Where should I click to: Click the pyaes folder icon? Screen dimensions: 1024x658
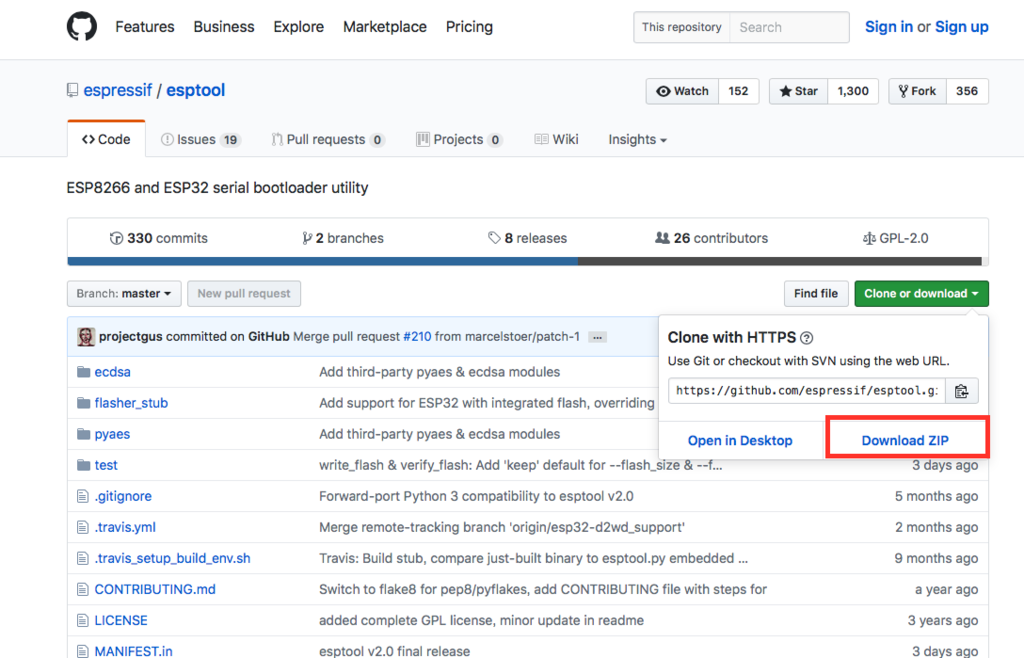(83, 434)
